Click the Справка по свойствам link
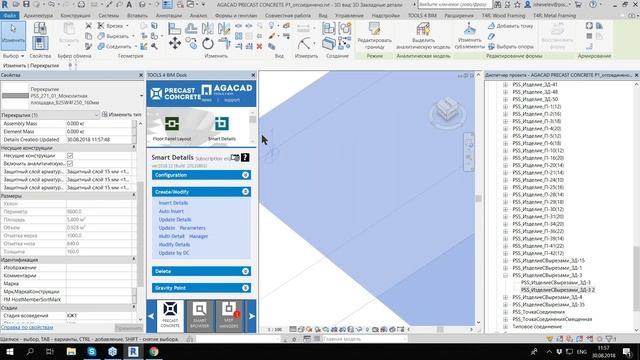Image resolution: width=640 pixels, height=360 pixels. click(27, 327)
